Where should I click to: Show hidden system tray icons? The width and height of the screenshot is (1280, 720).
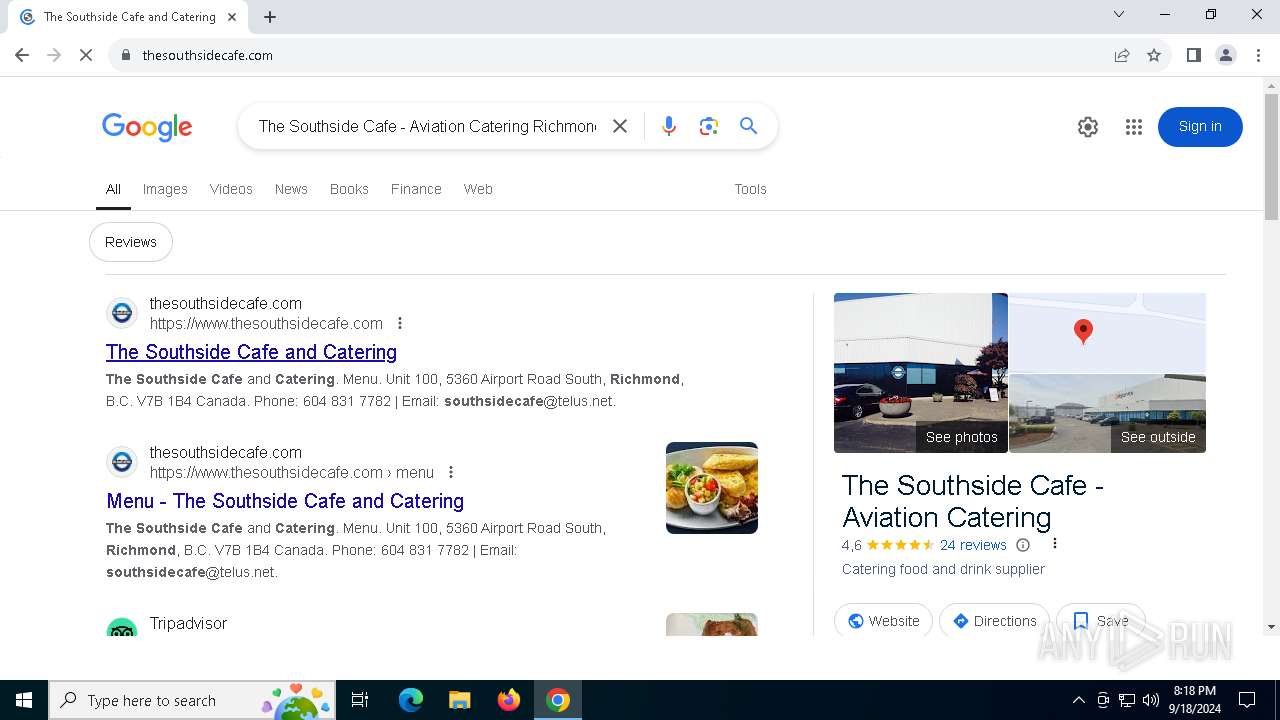(x=1078, y=700)
